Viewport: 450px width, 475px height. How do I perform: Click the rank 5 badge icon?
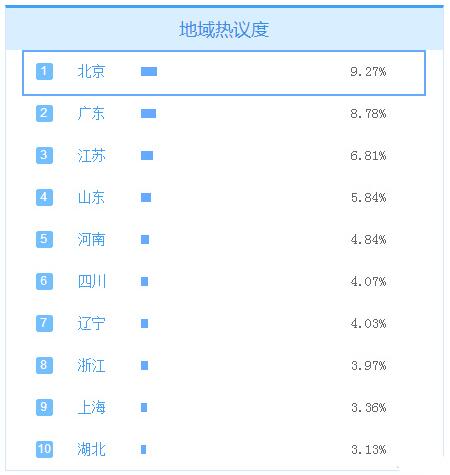44,239
